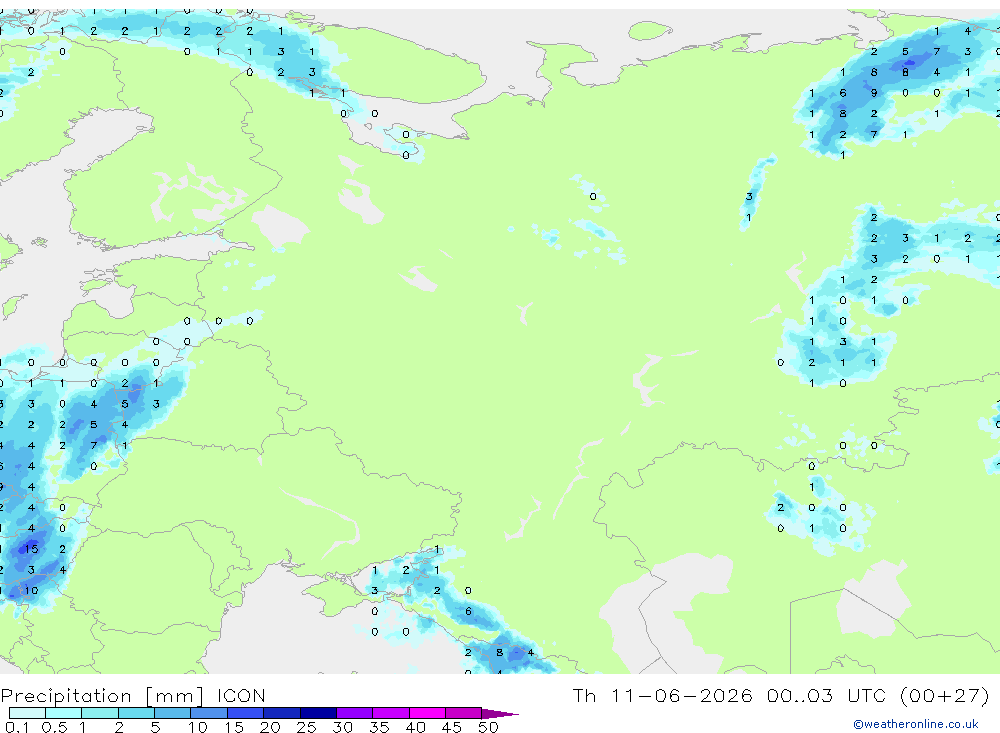Select the 35–40 mm purple legend swatch
The width and height of the screenshot is (1000, 733).
[390, 713]
